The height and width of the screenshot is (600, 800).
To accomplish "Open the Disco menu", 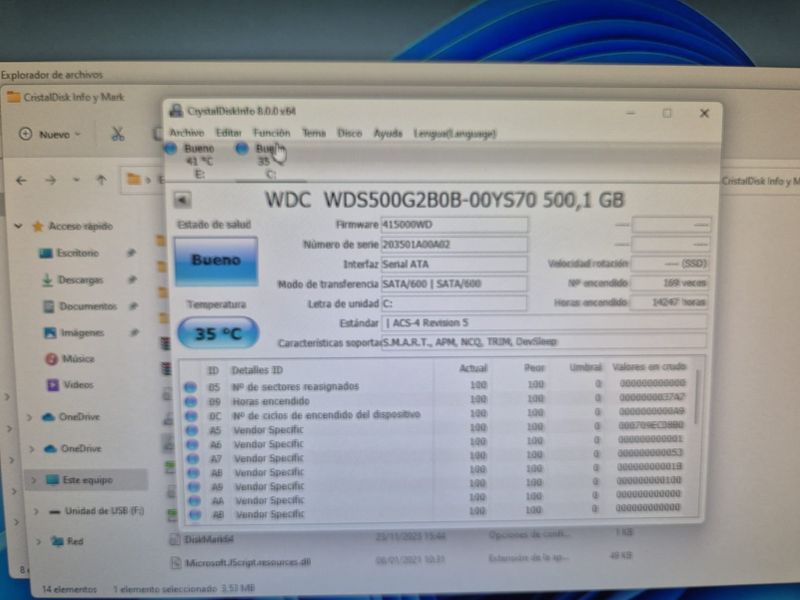I will point(349,133).
